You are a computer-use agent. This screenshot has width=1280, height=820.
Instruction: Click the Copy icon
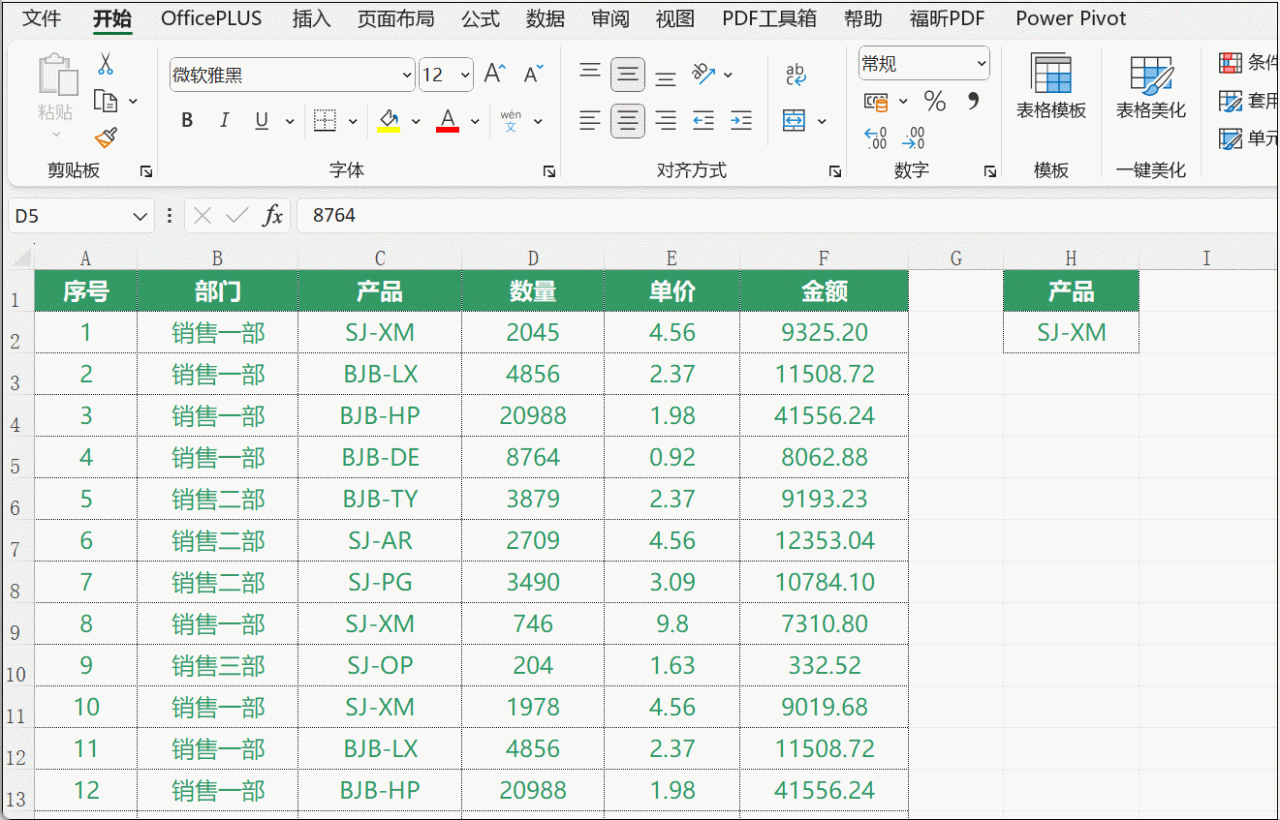[x=105, y=101]
